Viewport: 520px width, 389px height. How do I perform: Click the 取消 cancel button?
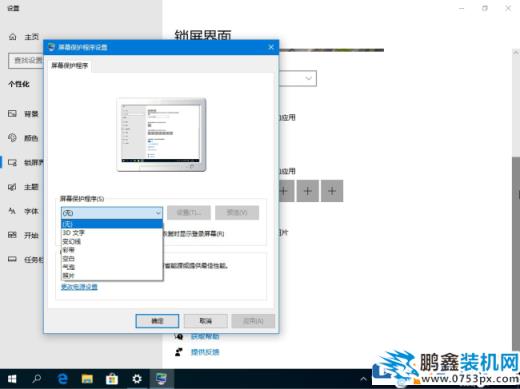tap(206, 321)
